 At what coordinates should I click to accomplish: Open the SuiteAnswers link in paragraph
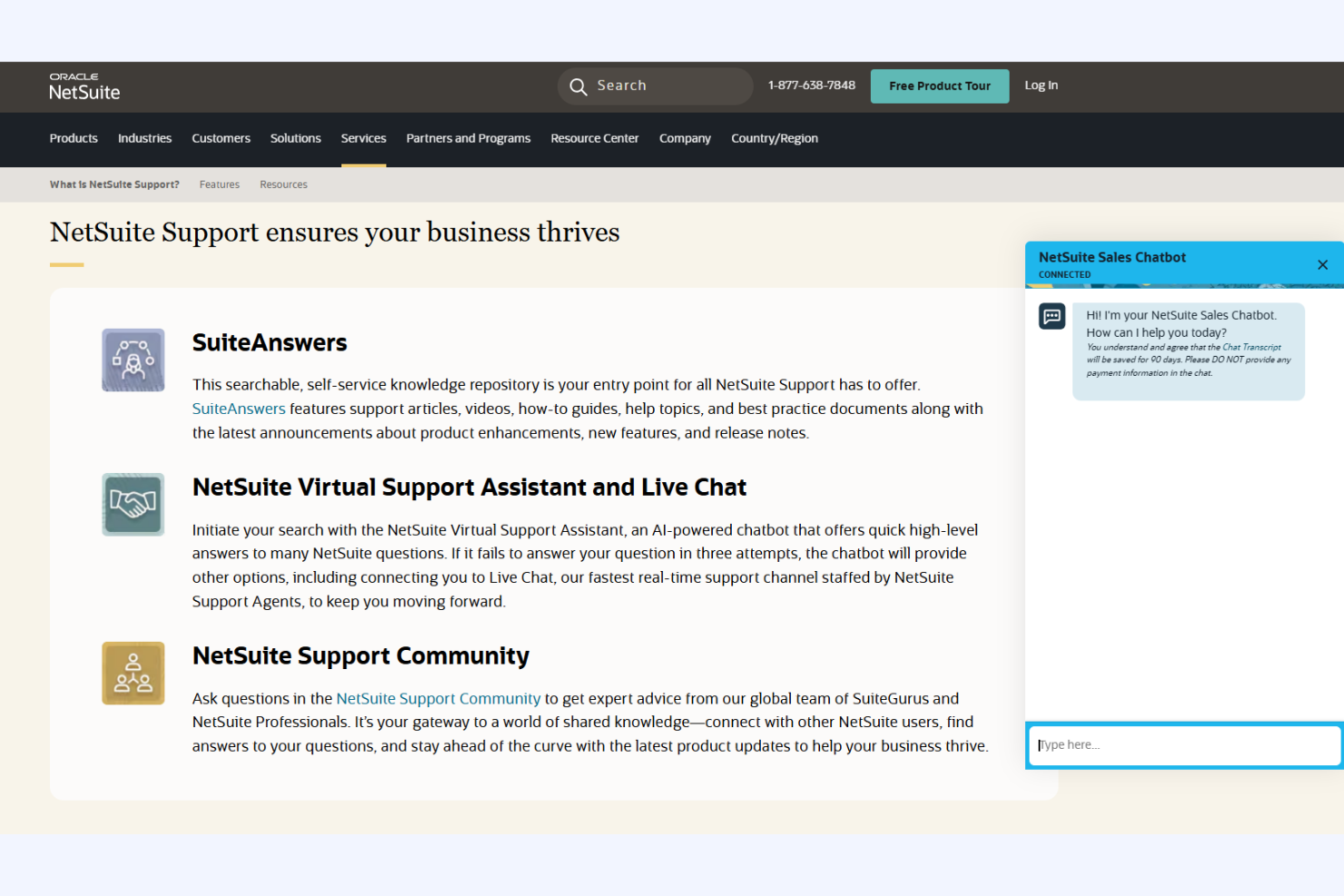click(x=239, y=409)
